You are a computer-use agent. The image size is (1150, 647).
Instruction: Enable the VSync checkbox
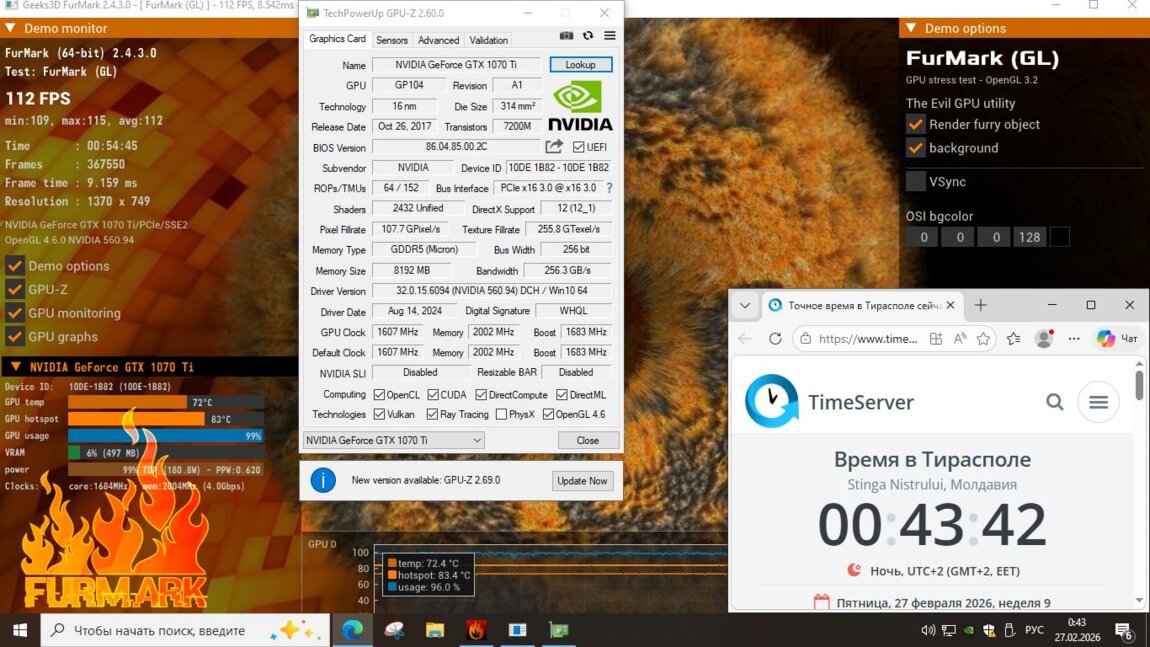(x=915, y=181)
